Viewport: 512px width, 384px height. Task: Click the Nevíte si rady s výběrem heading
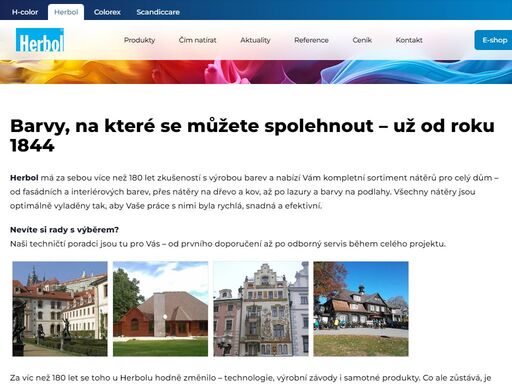coord(64,230)
